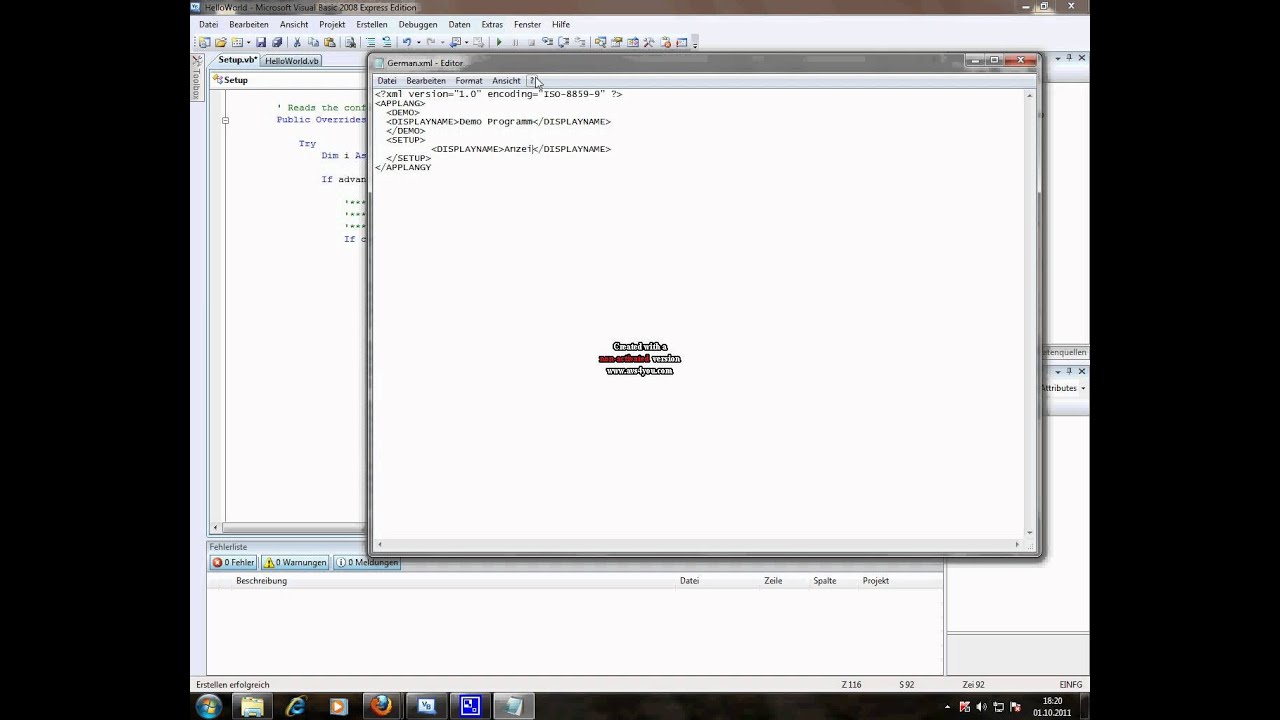Click the Step Into debug icon
The image size is (1280, 720).
point(548,42)
